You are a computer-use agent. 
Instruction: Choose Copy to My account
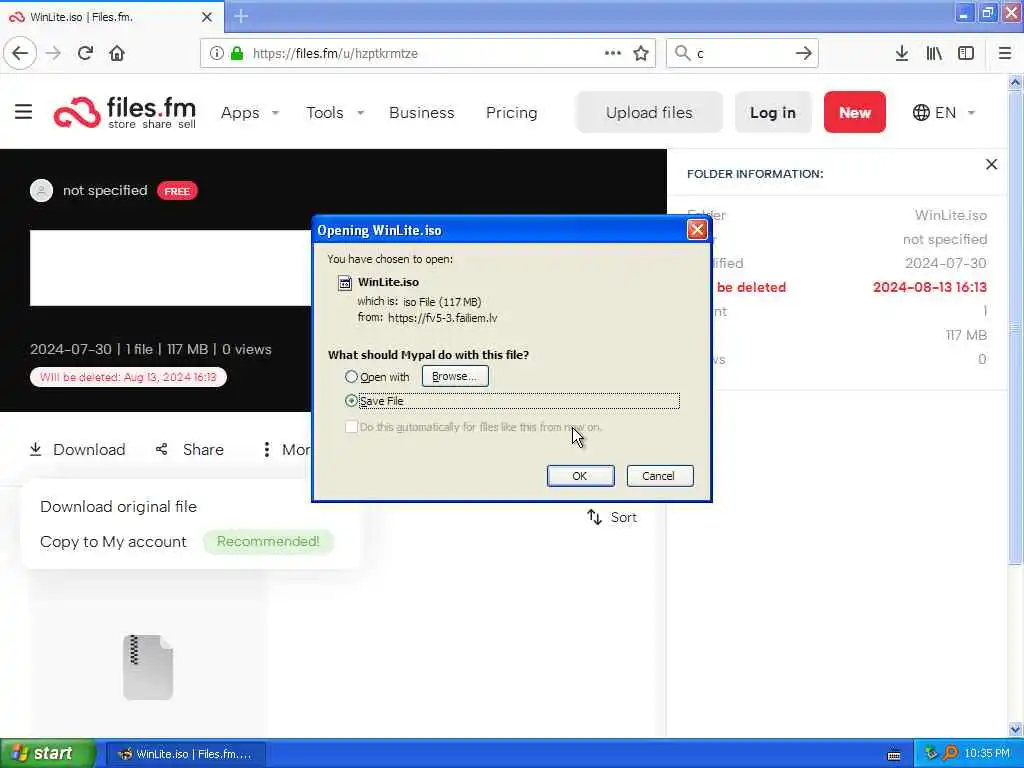click(x=113, y=542)
